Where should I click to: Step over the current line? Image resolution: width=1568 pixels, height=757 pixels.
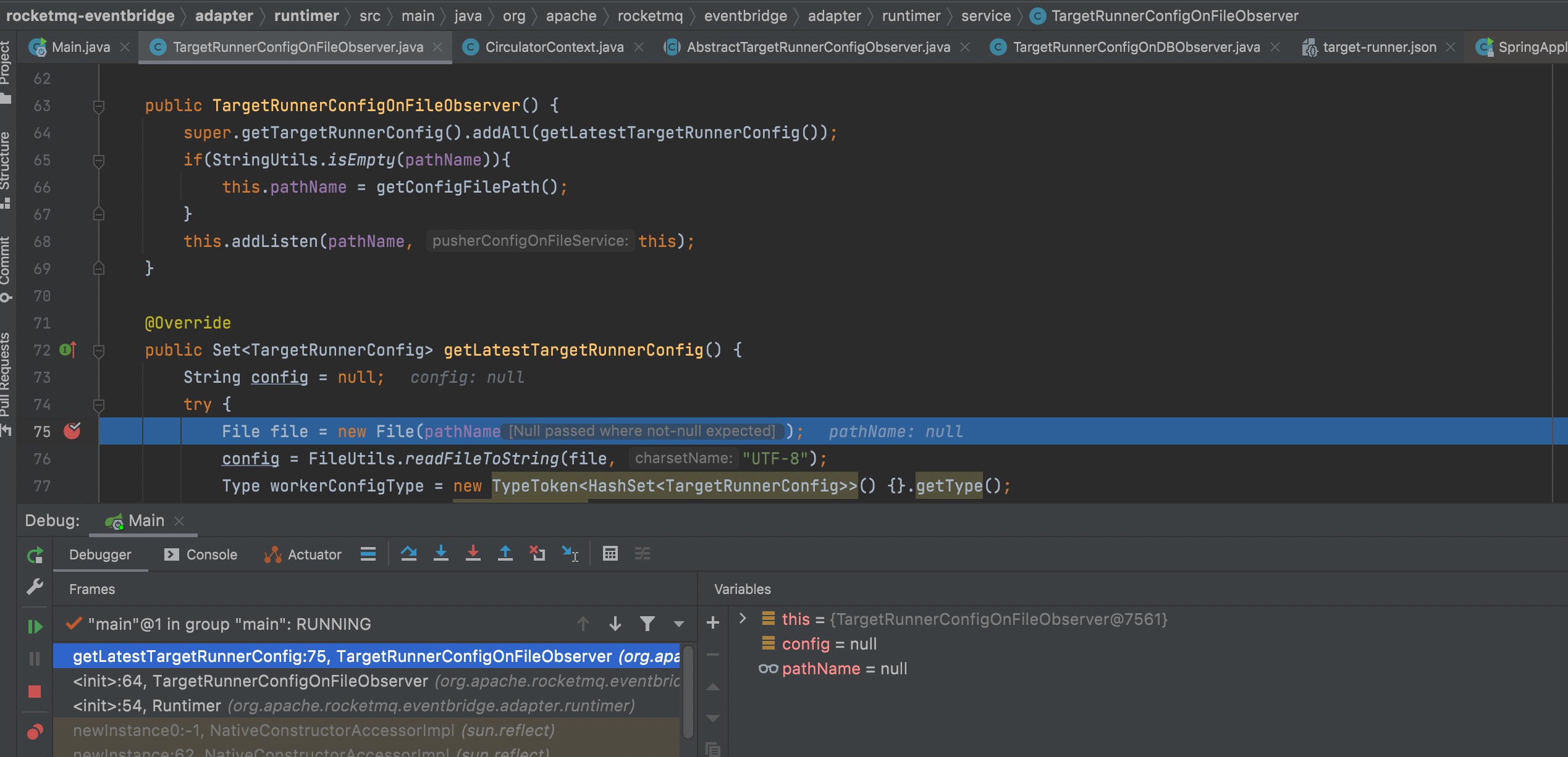point(409,553)
